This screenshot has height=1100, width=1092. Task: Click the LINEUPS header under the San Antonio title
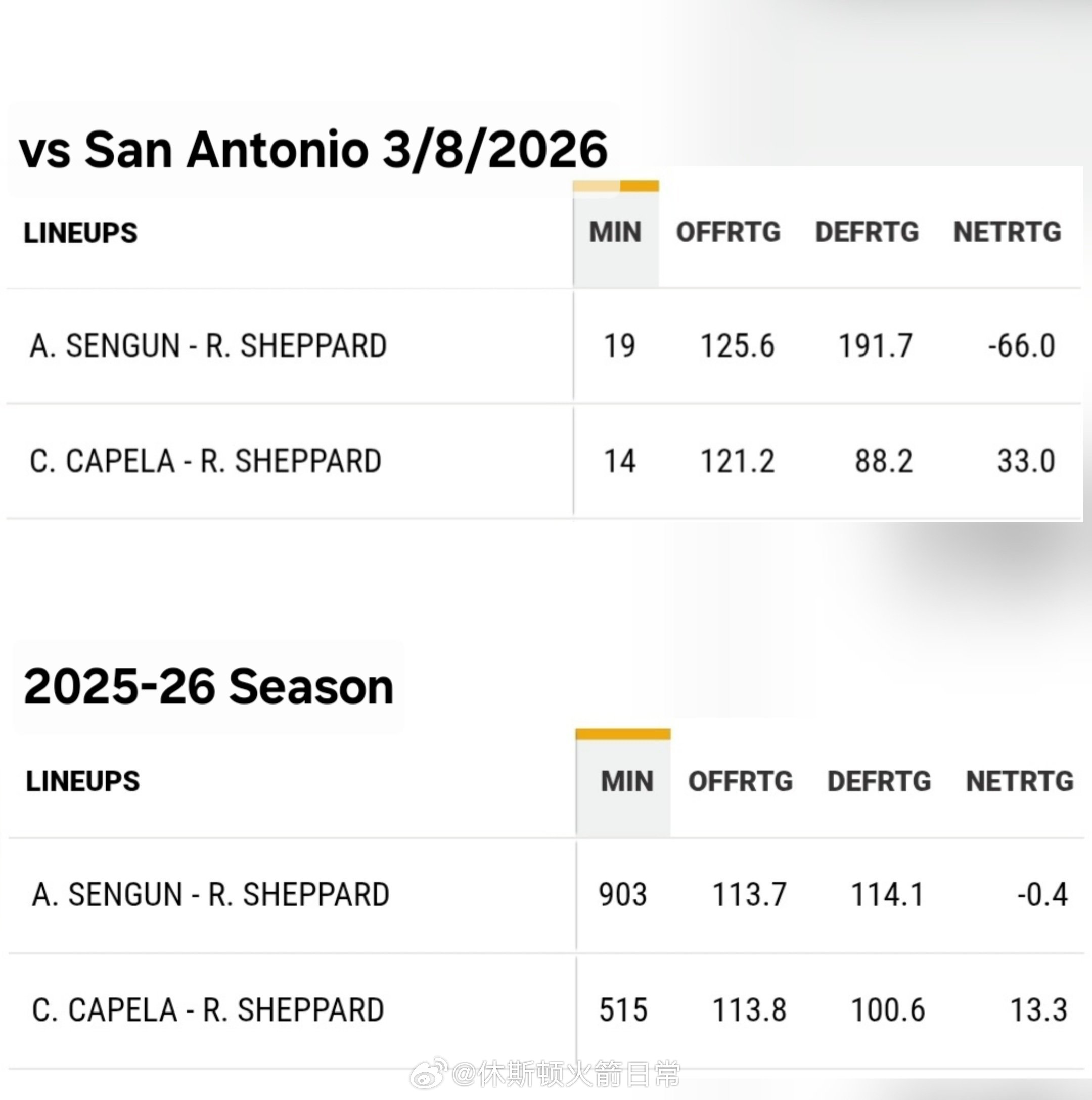tap(80, 233)
